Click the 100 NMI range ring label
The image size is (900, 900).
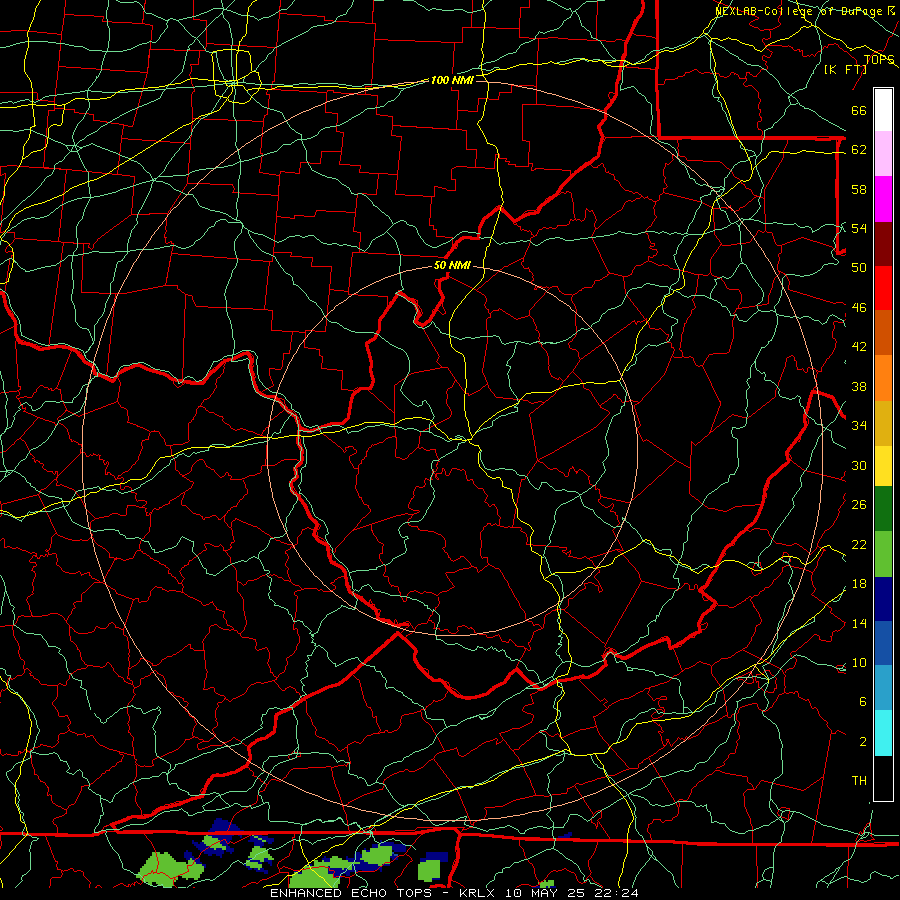[x=452, y=80]
